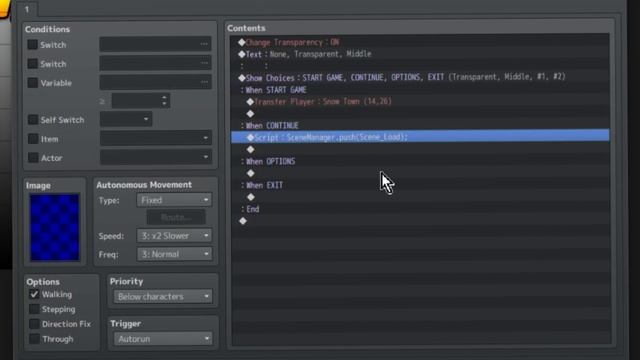Tick the Variable condition checkbox

33,83
